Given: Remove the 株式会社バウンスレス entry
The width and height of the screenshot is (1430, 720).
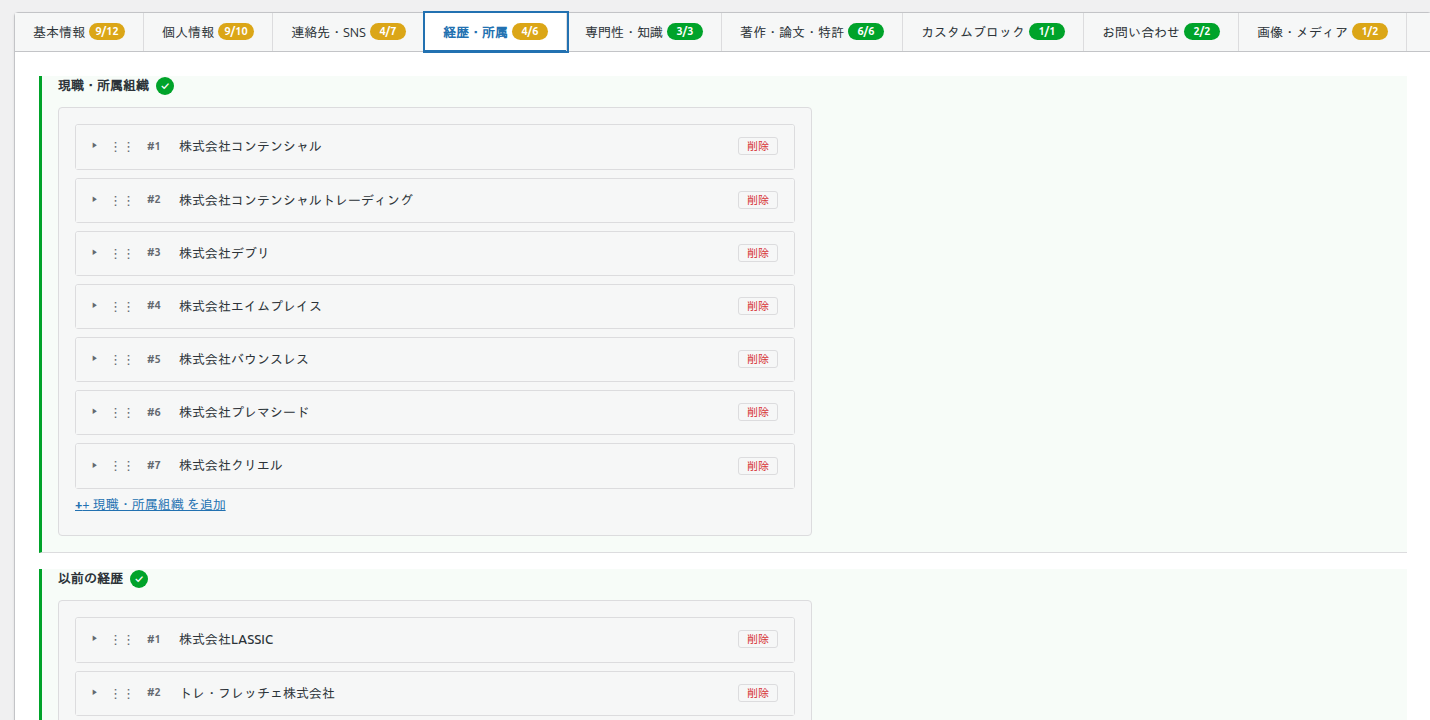Looking at the screenshot, I should (758, 359).
